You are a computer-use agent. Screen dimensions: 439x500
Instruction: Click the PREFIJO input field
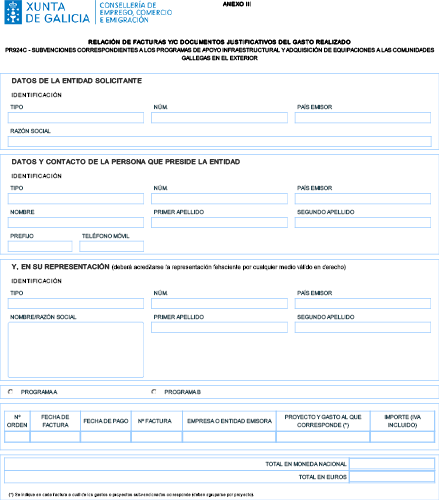[40, 246]
